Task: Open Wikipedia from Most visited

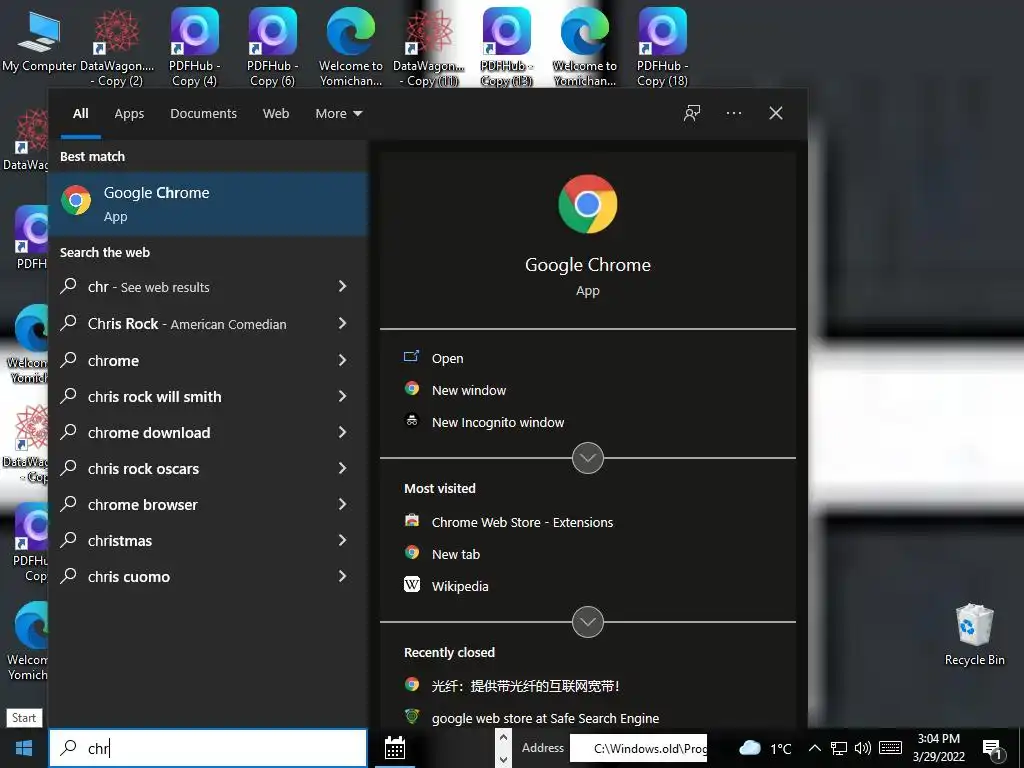Action: pos(460,586)
